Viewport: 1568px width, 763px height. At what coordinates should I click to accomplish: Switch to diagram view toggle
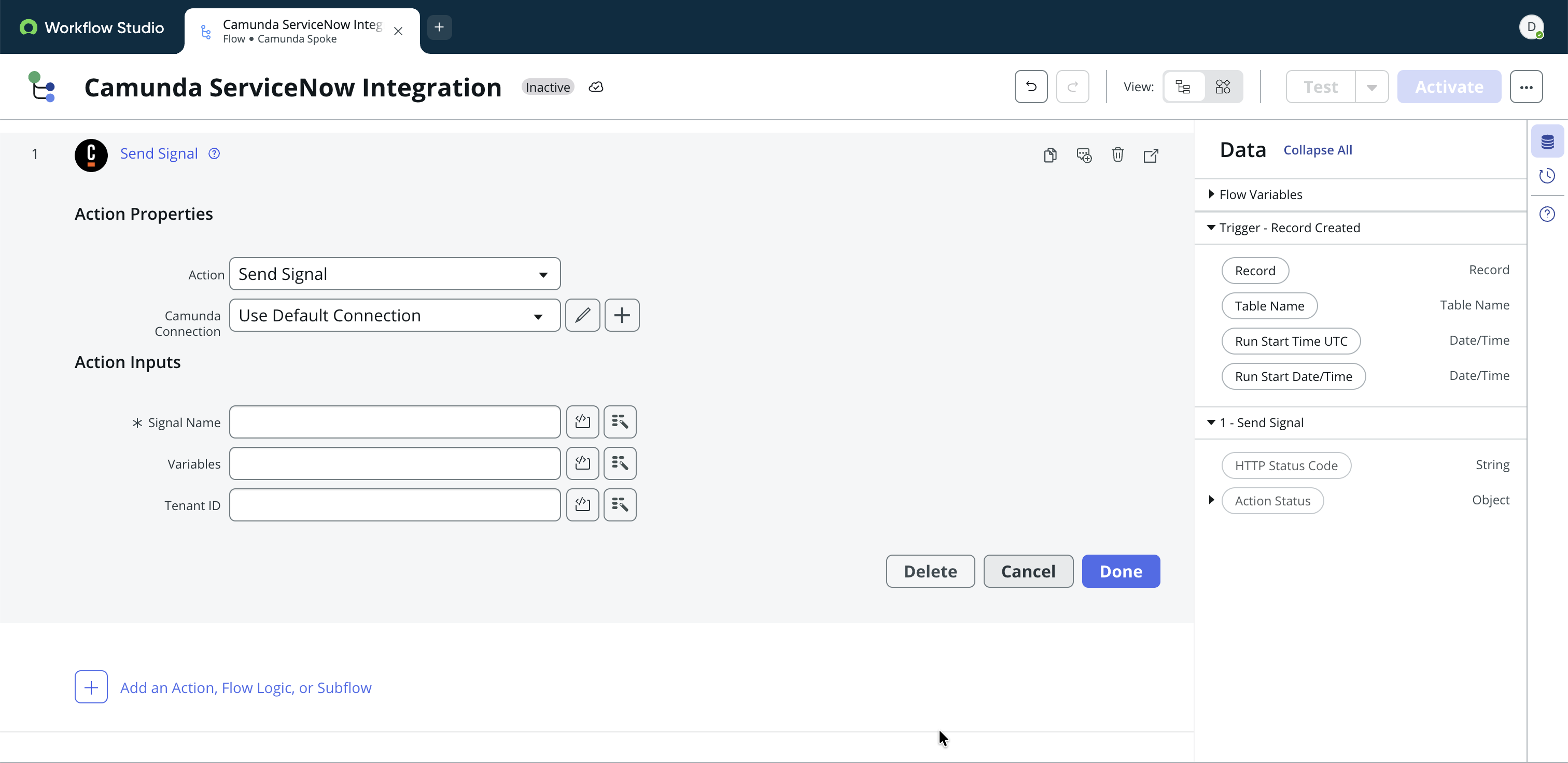[x=1222, y=87]
